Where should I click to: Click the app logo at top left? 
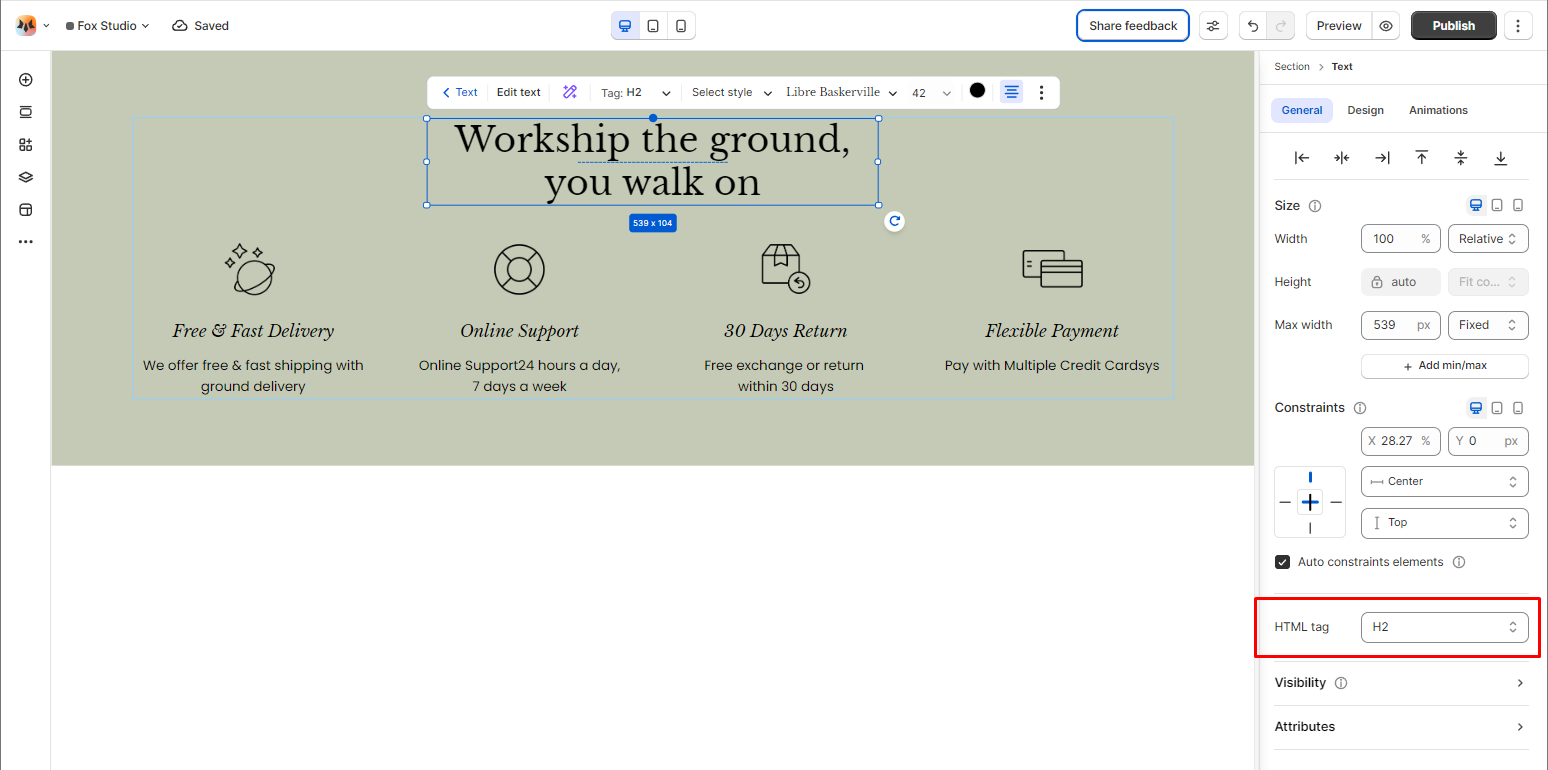coord(26,26)
